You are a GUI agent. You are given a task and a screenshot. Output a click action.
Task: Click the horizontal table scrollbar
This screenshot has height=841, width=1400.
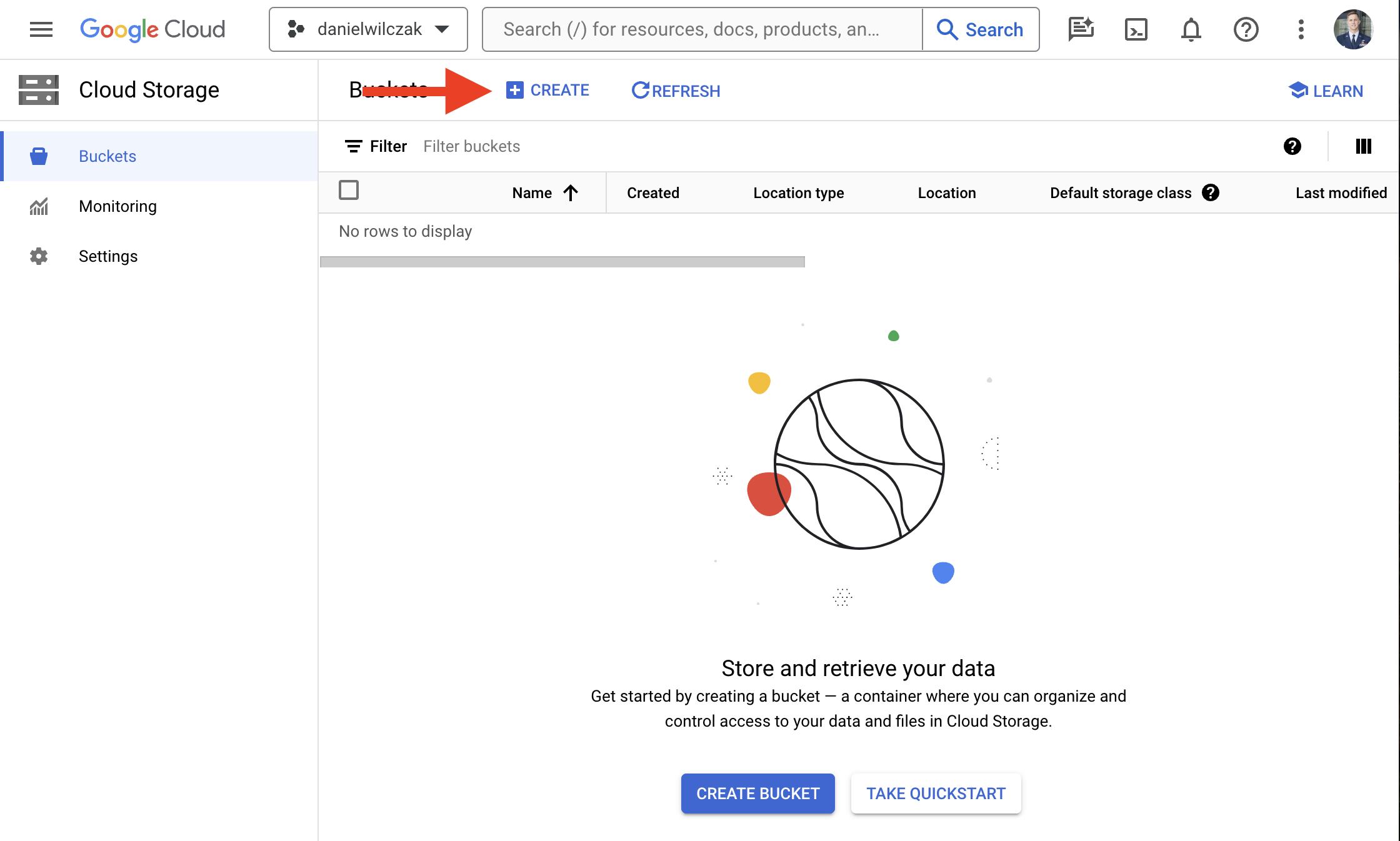pyautogui.click(x=562, y=262)
